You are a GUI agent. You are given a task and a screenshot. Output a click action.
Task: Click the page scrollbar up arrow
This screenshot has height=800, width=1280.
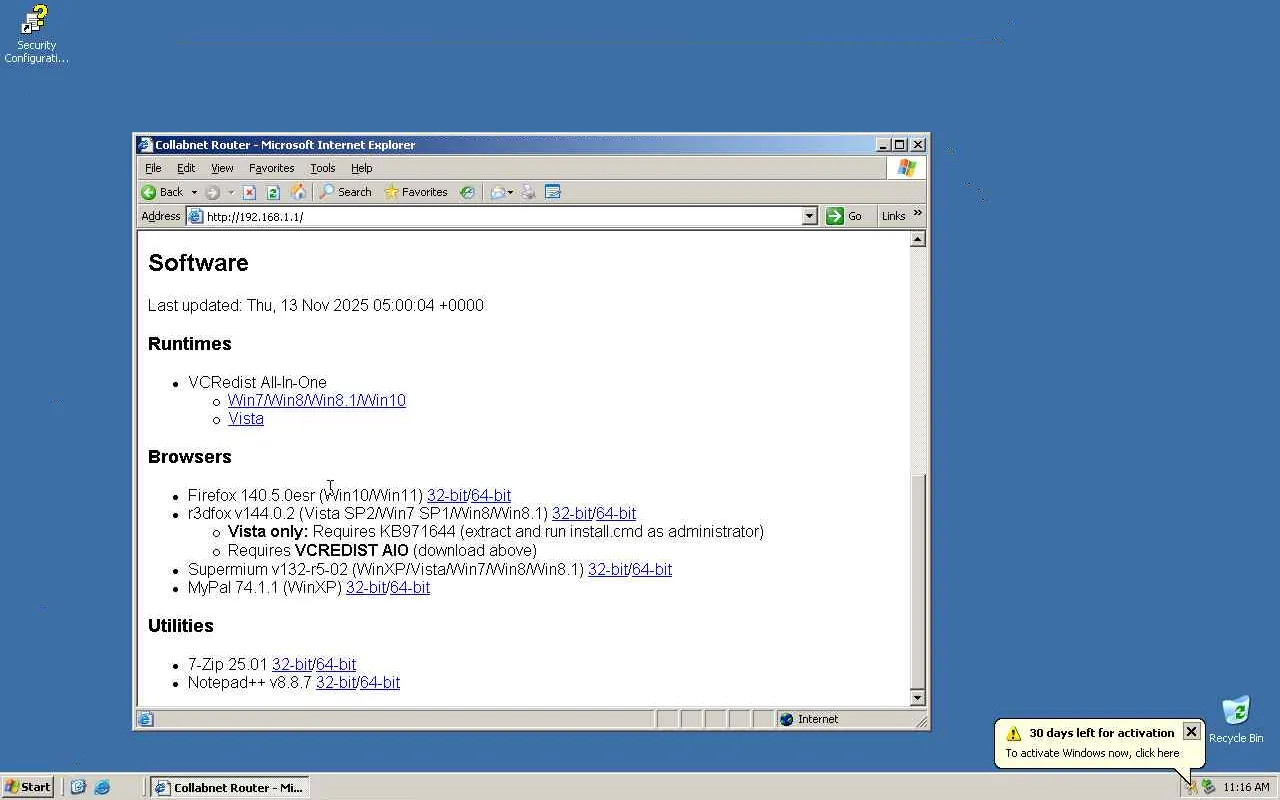(918, 239)
